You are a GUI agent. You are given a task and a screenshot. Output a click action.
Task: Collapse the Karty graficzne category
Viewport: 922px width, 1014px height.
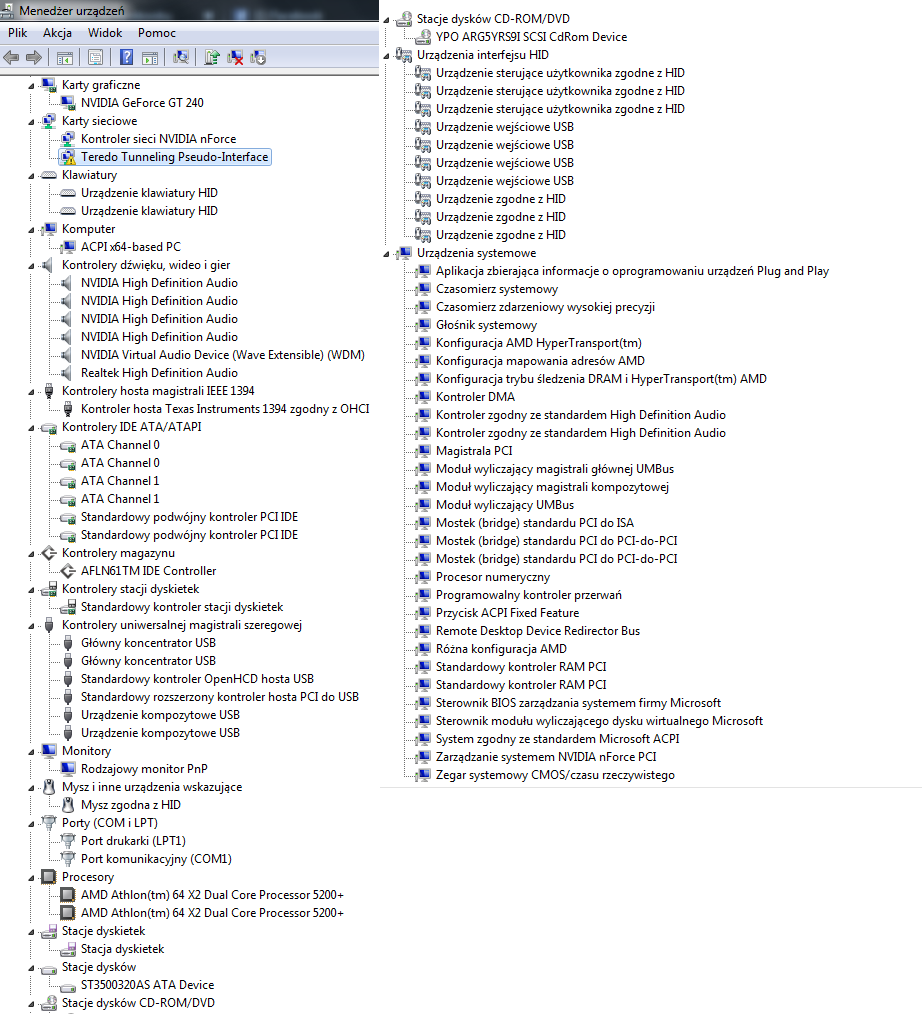pyautogui.click(x=31, y=85)
